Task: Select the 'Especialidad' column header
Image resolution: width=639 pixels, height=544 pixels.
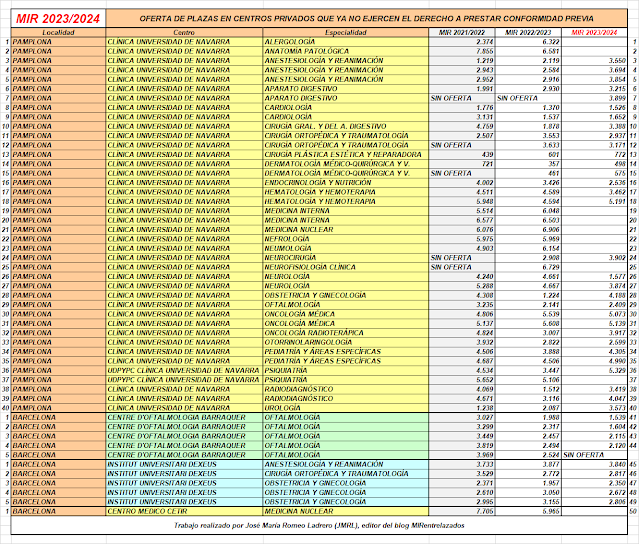Action: [x=346, y=33]
